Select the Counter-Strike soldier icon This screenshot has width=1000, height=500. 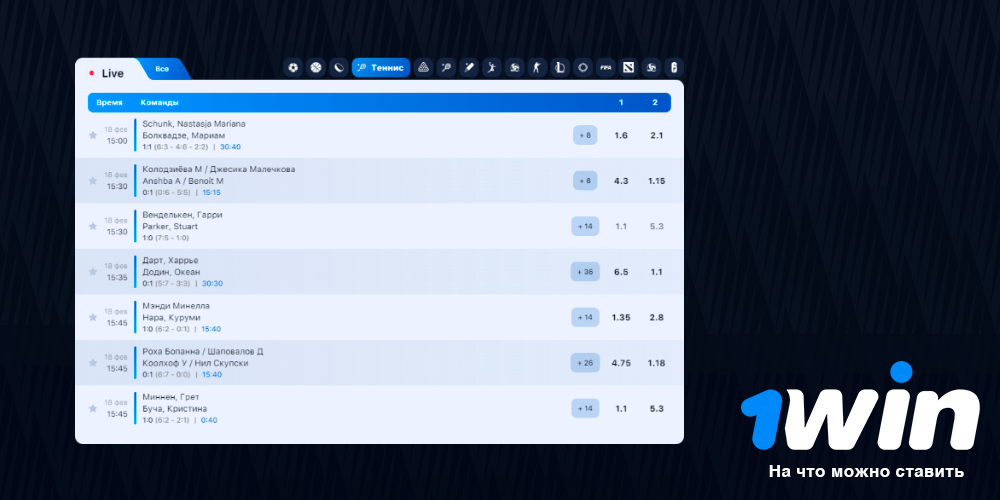537,68
